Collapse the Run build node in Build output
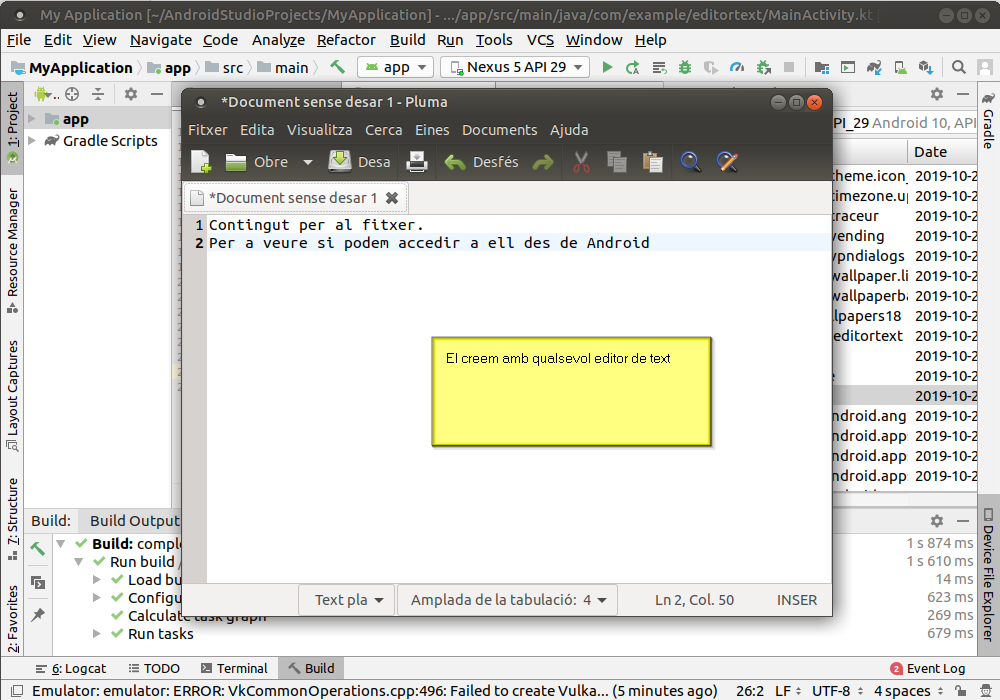The image size is (1000, 700). 78,562
